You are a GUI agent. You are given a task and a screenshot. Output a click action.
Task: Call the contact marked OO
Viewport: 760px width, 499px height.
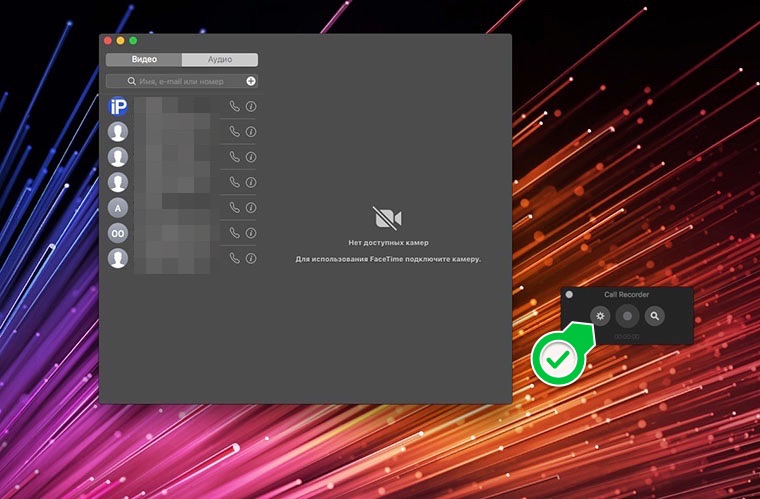(235, 233)
